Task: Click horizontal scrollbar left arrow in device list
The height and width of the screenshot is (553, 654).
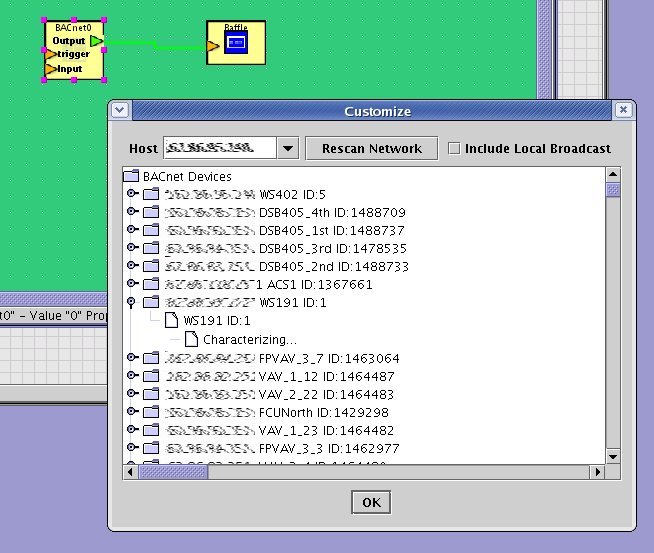Action: pos(130,472)
